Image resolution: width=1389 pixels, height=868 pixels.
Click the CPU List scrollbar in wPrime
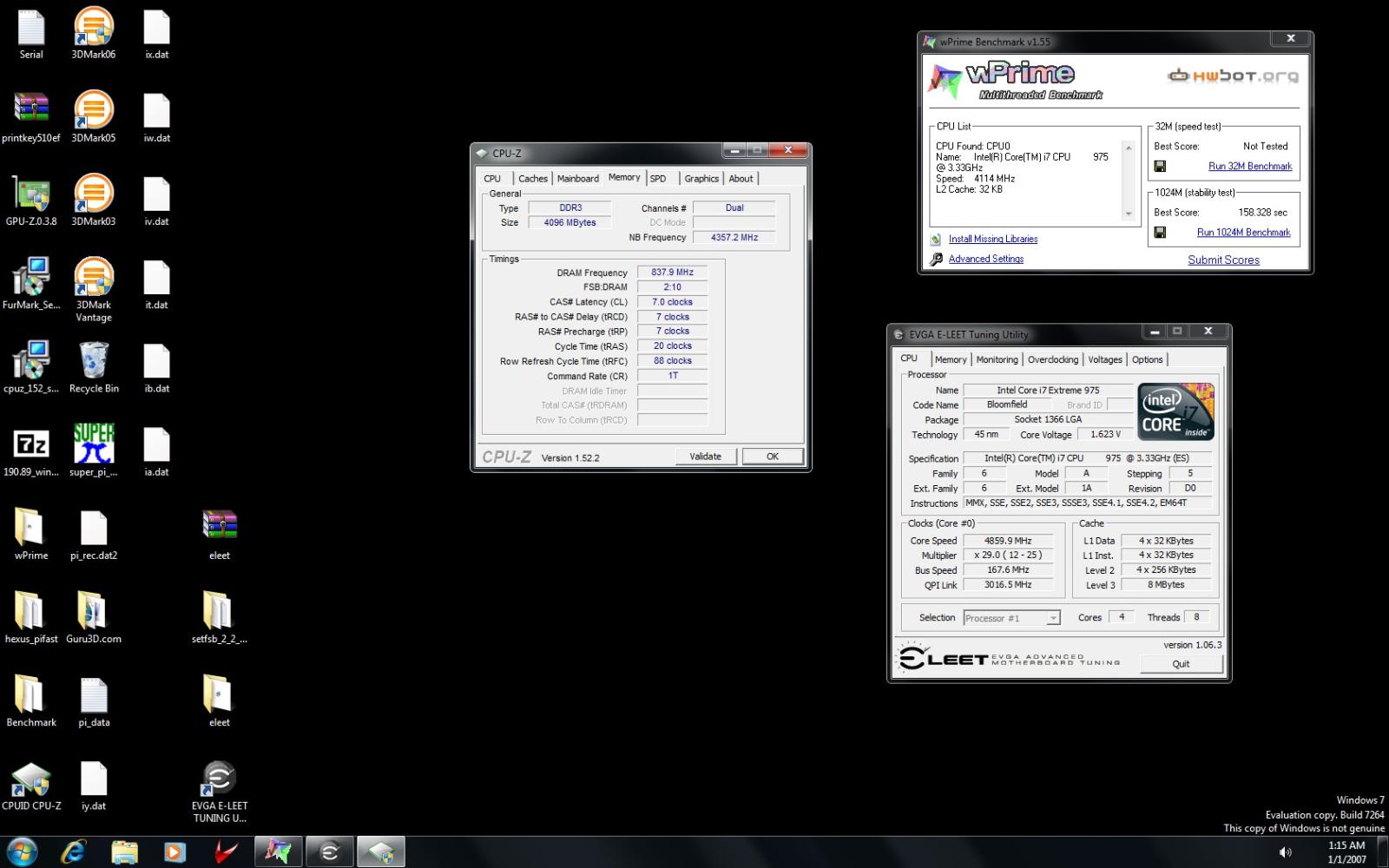coord(1129,181)
